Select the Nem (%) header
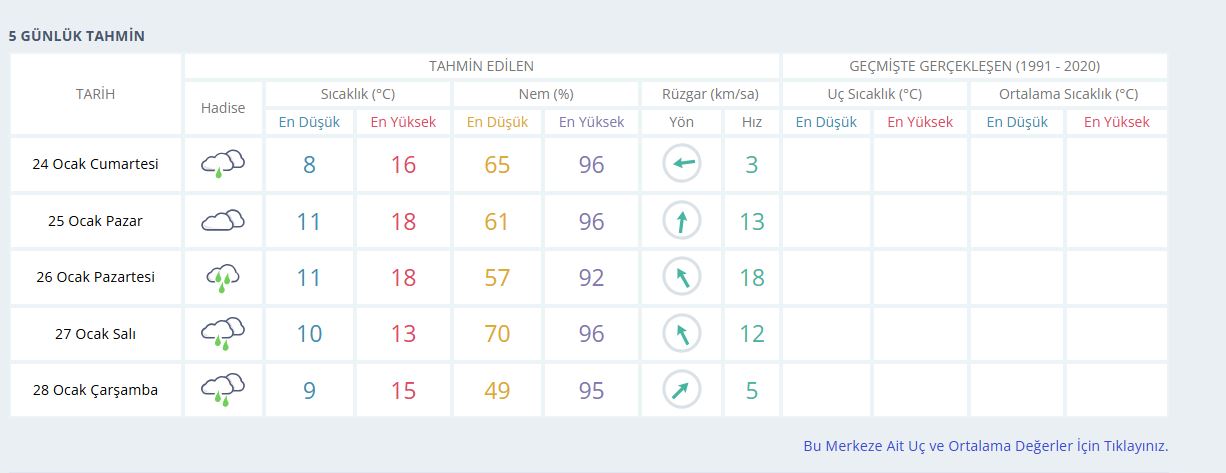 [545, 94]
